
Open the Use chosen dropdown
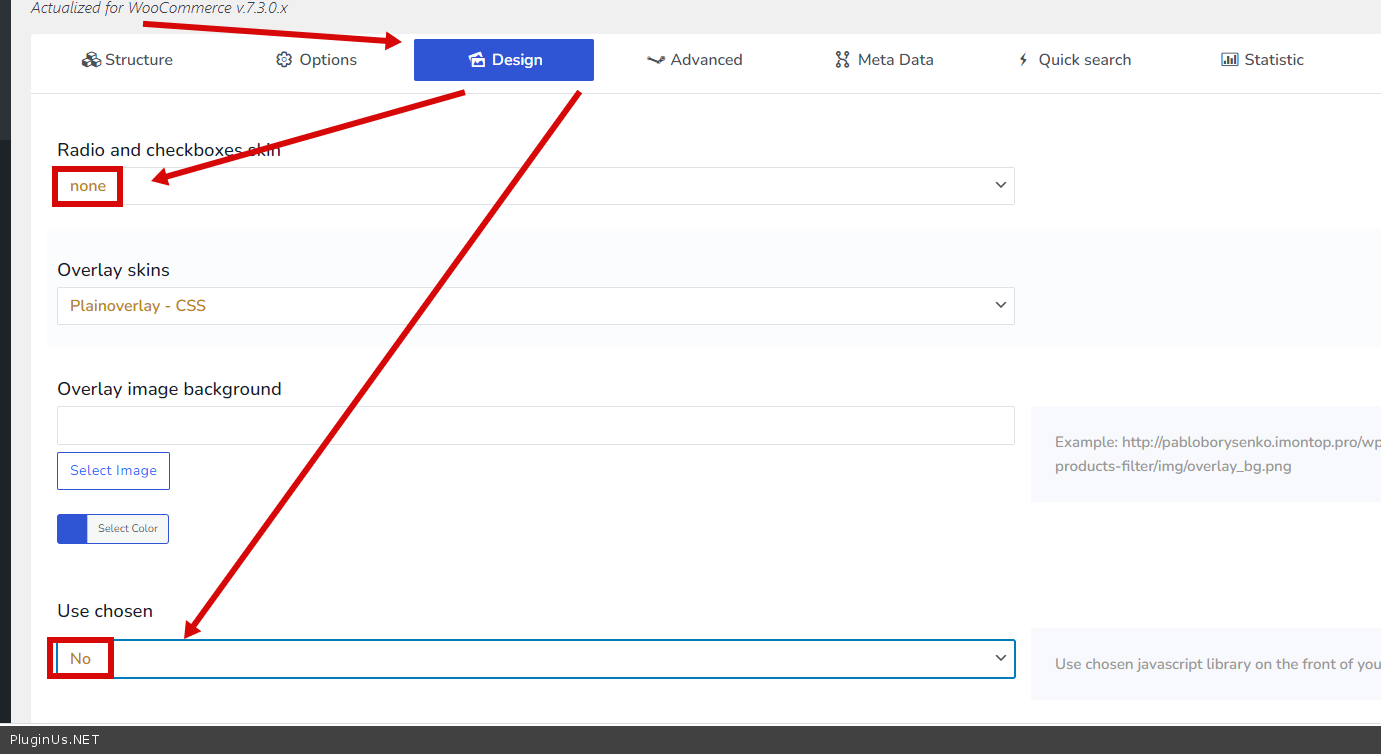click(x=535, y=659)
